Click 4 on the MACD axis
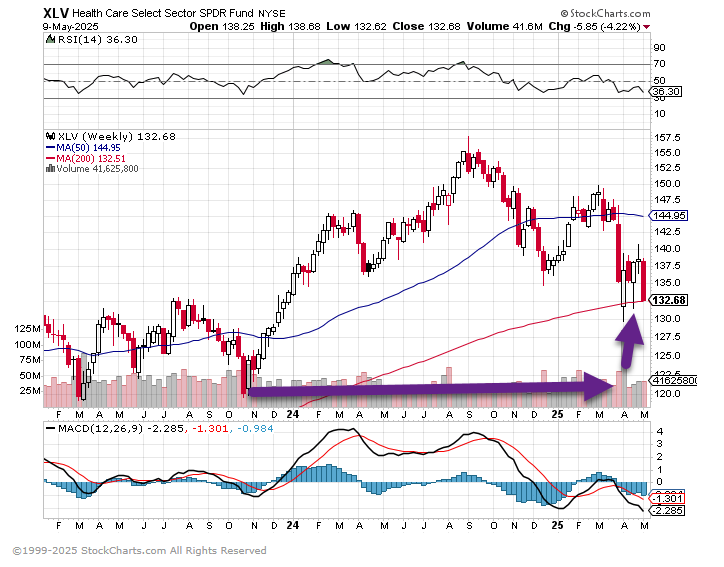 660,432
